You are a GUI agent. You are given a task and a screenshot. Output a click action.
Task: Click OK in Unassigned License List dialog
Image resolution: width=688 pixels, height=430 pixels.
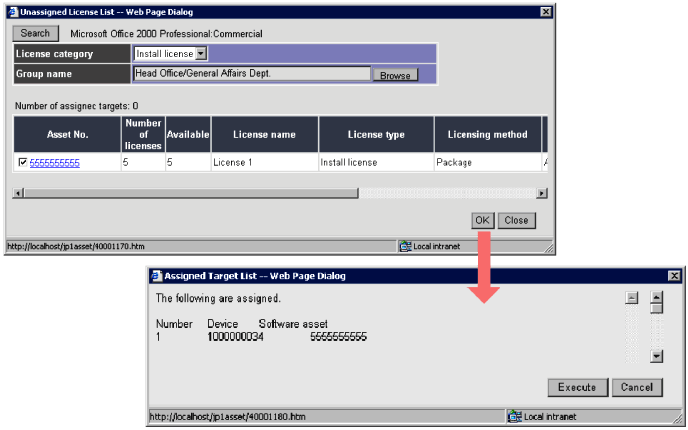pyautogui.click(x=483, y=220)
